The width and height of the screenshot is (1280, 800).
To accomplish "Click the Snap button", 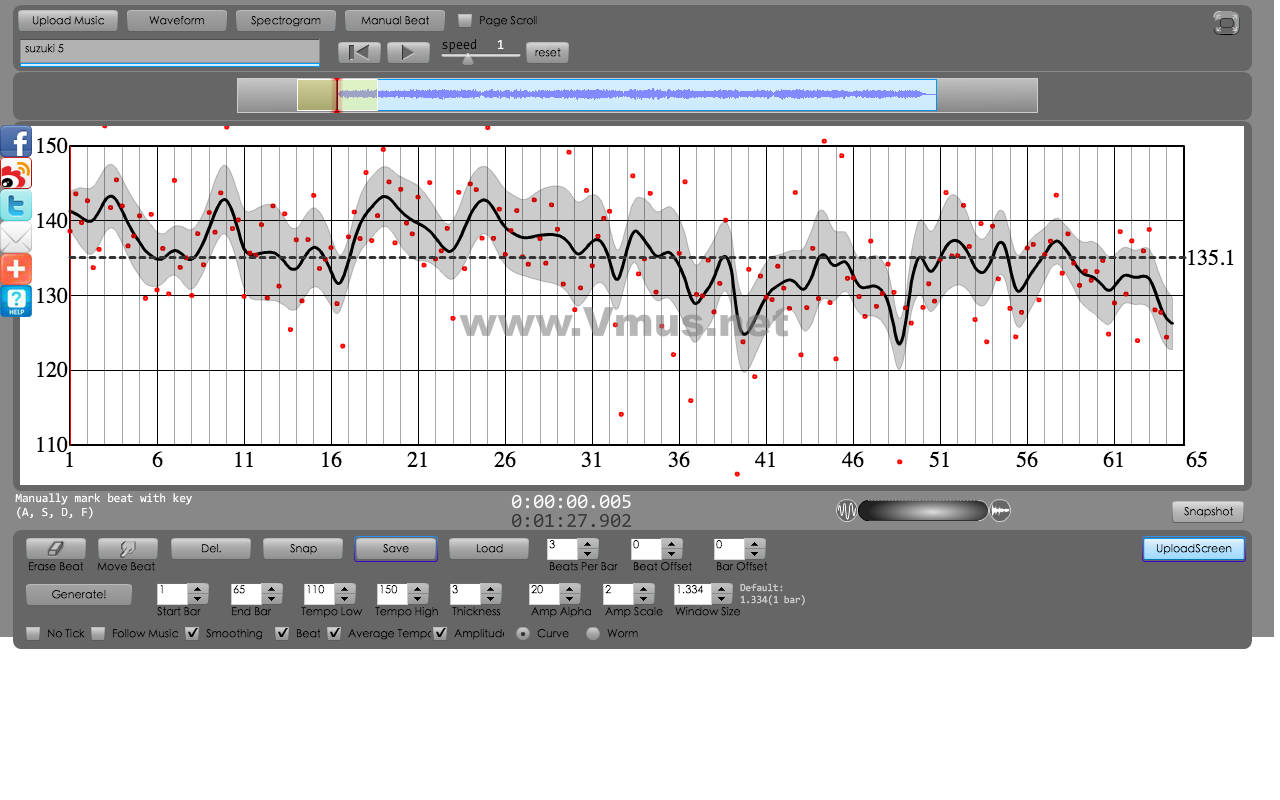I will pyautogui.click(x=303, y=548).
